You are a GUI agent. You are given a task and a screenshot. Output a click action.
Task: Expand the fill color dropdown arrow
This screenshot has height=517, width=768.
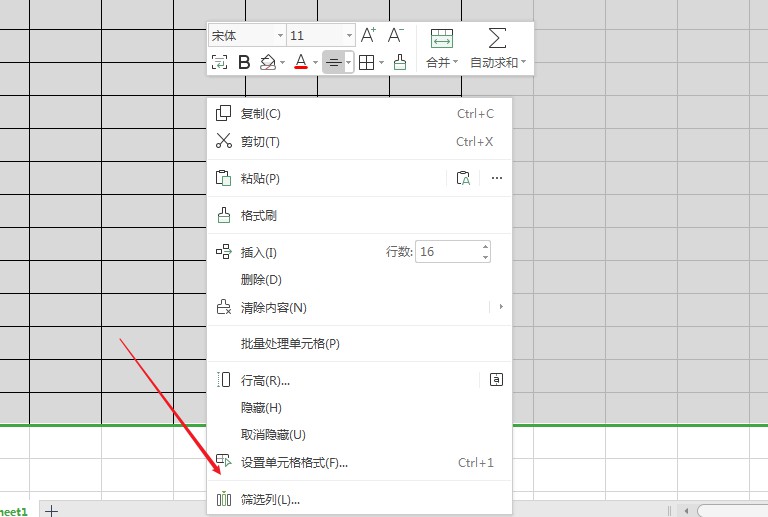283,63
